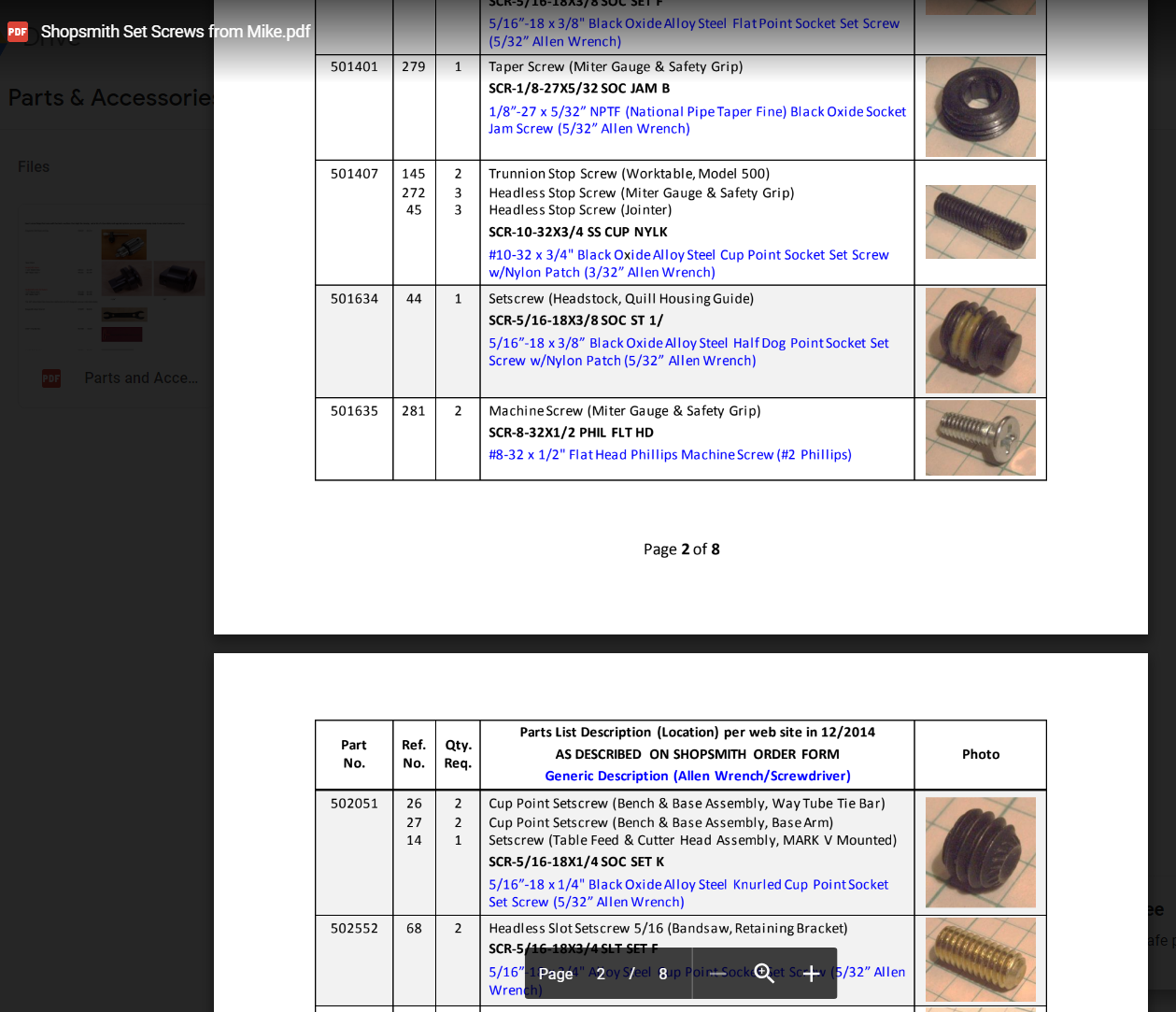Click 'SCR-5/16-18X3/8 SOC ST 1/' text
This screenshot has width=1176, height=1012.
coord(576,321)
